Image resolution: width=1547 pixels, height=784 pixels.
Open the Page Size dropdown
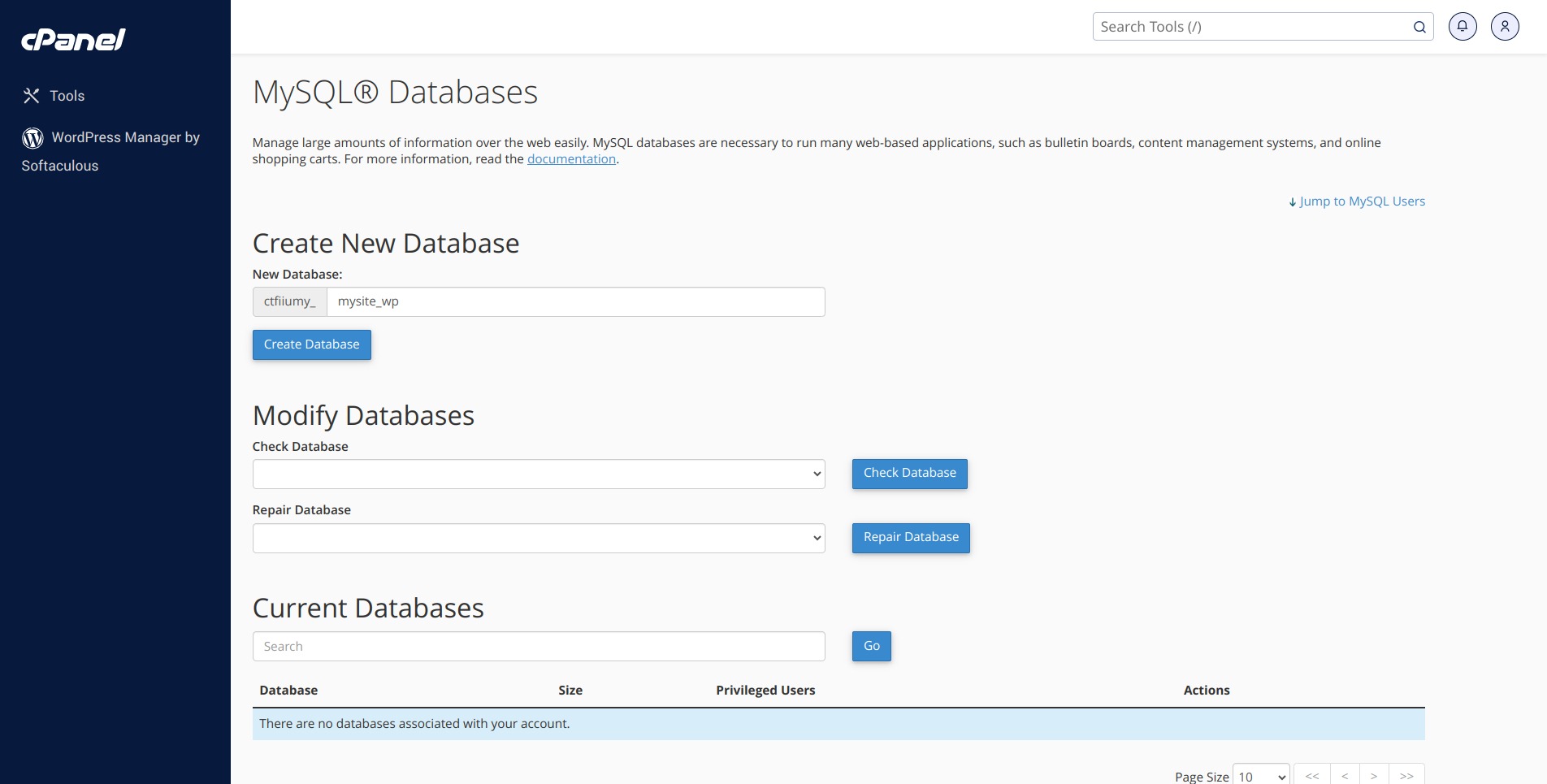(x=1261, y=776)
